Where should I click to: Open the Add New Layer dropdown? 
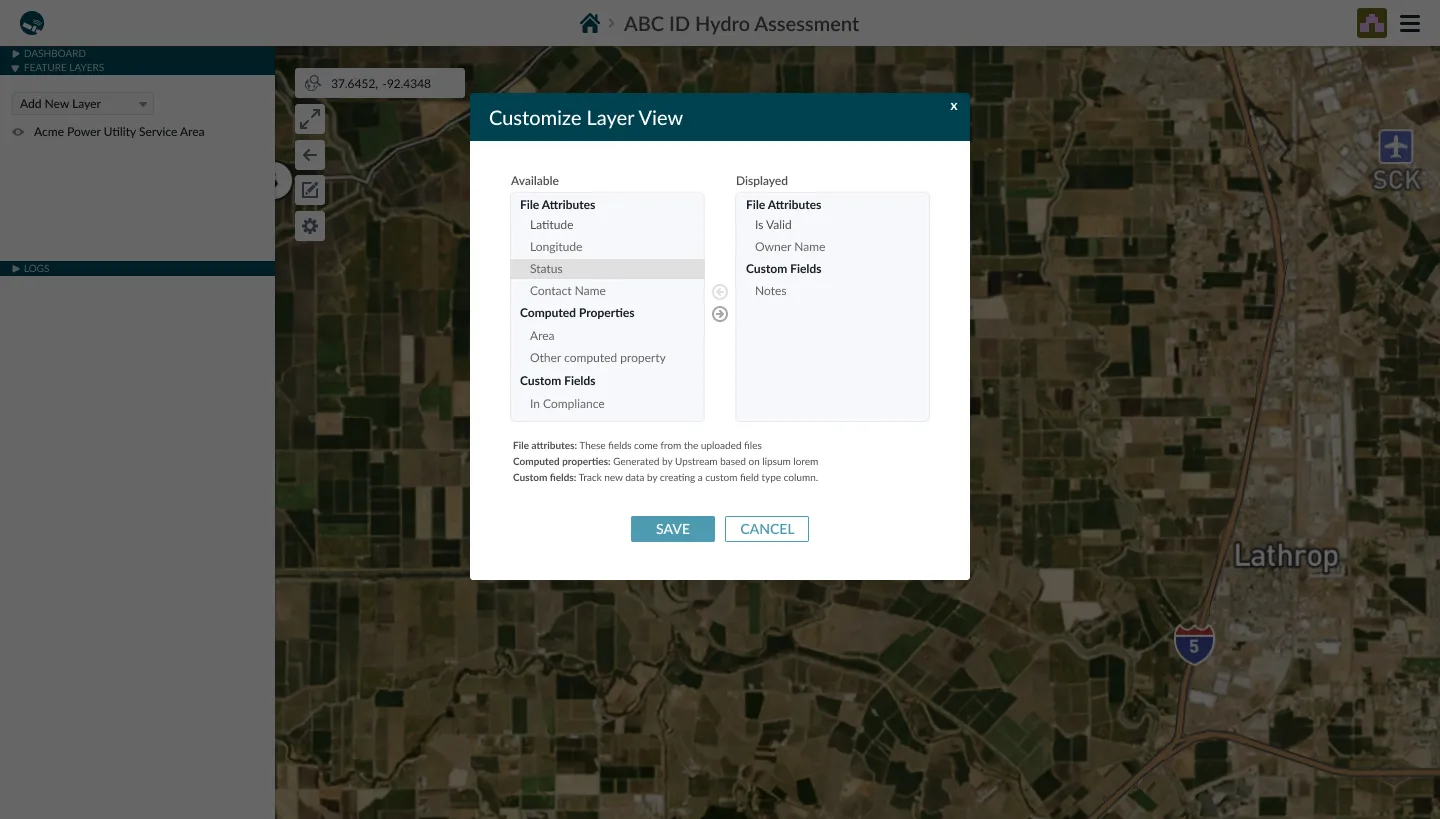click(x=83, y=104)
